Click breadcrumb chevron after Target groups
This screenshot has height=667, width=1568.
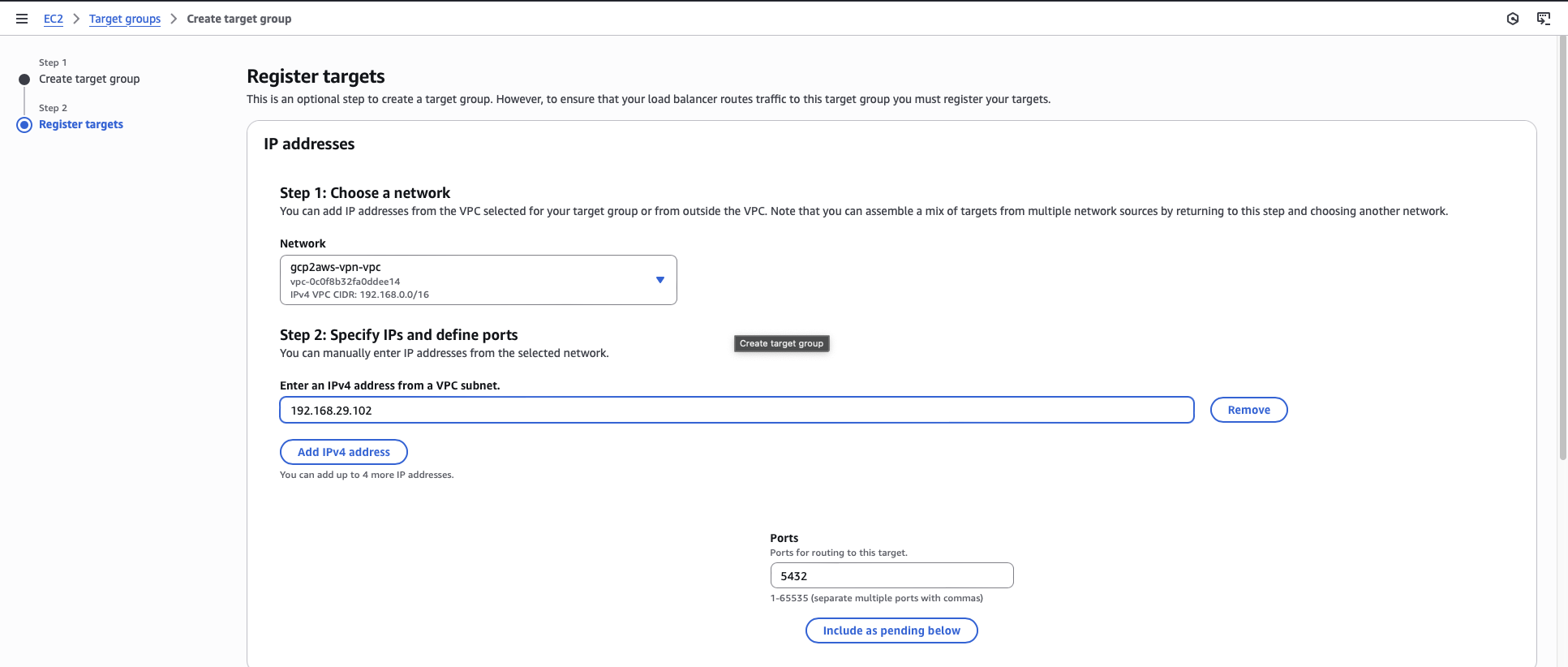174,19
